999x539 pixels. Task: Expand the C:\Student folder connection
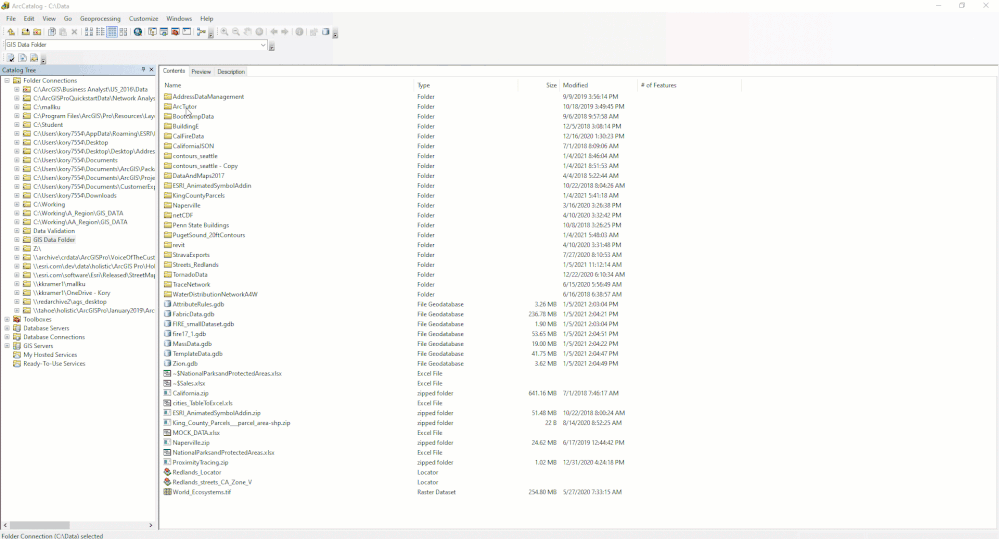pyautogui.click(x=17, y=125)
